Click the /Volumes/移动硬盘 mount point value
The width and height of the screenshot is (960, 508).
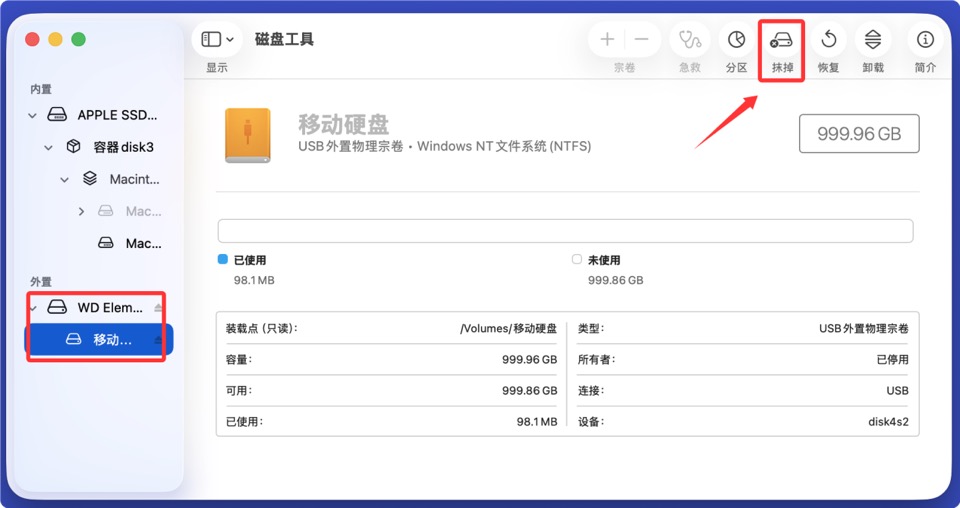click(509, 329)
